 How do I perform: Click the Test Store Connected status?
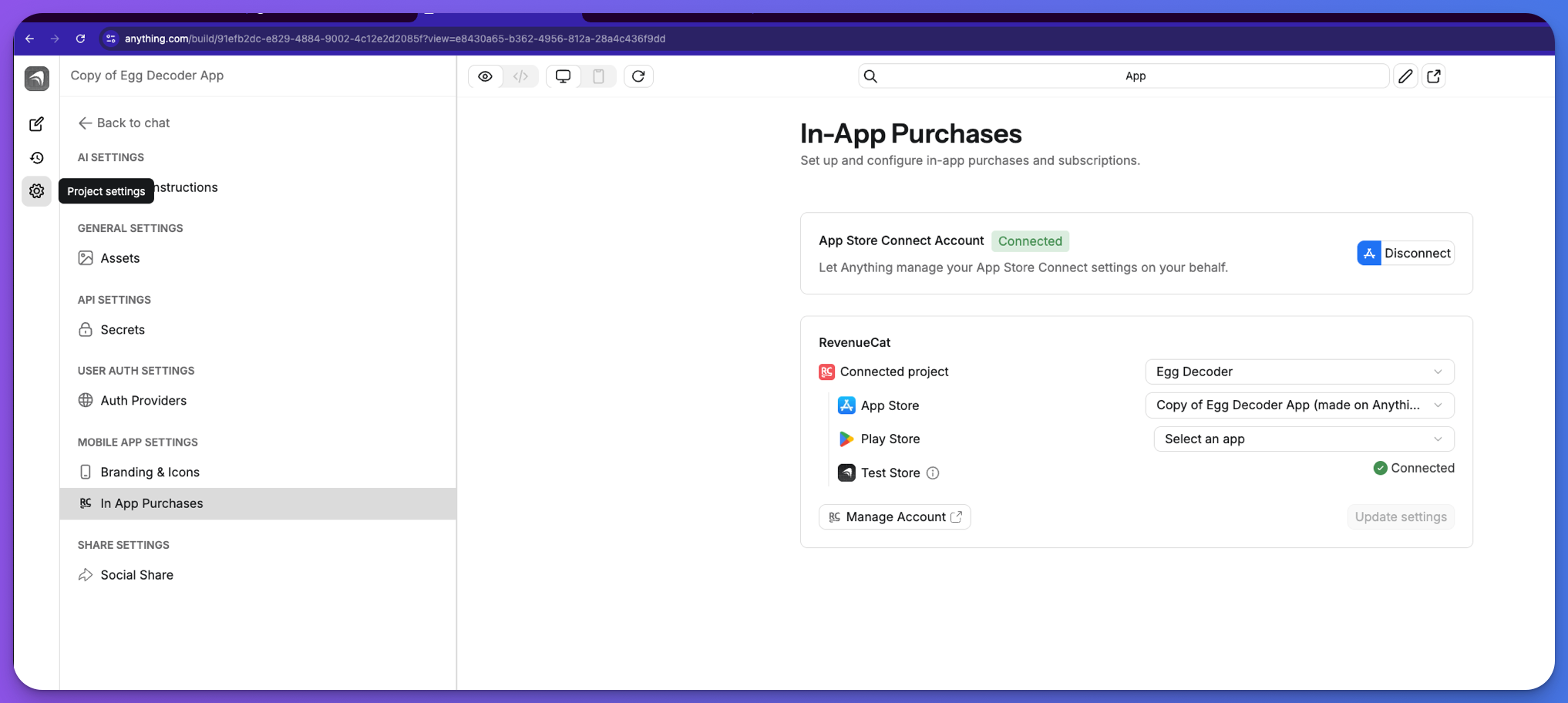pos(1414,468)
